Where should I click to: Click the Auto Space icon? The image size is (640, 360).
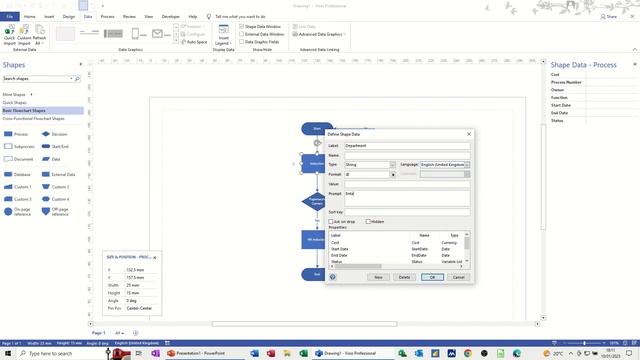coord(183,42)
